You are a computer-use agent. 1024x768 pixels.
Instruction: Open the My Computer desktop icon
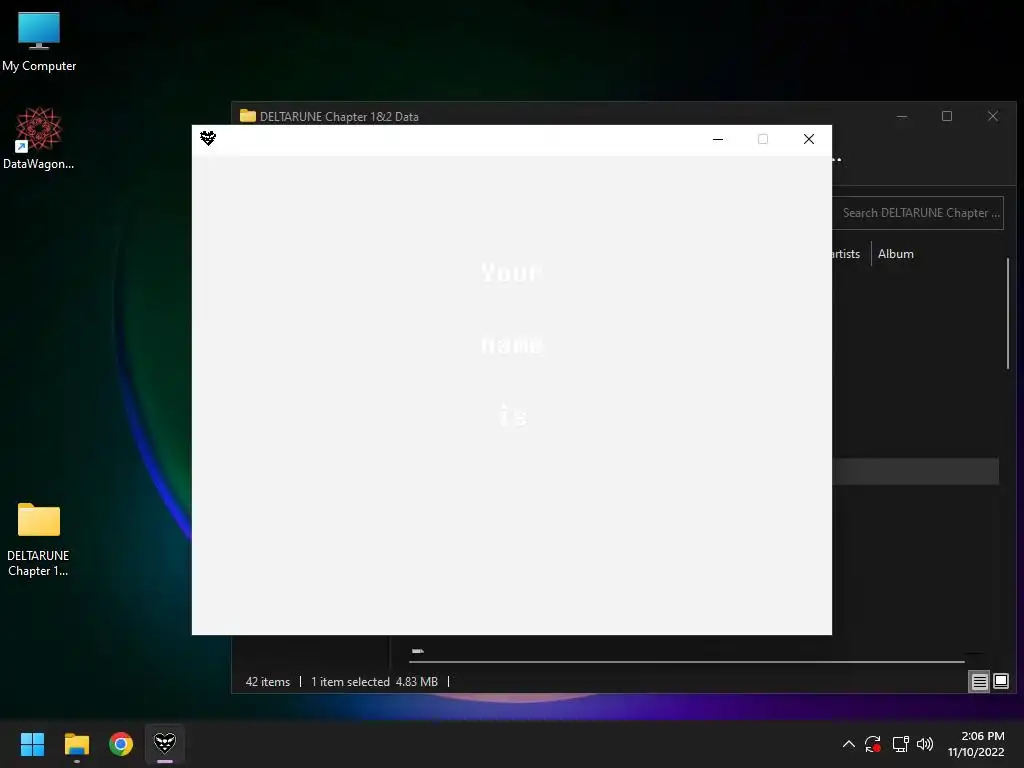[39, 41]
